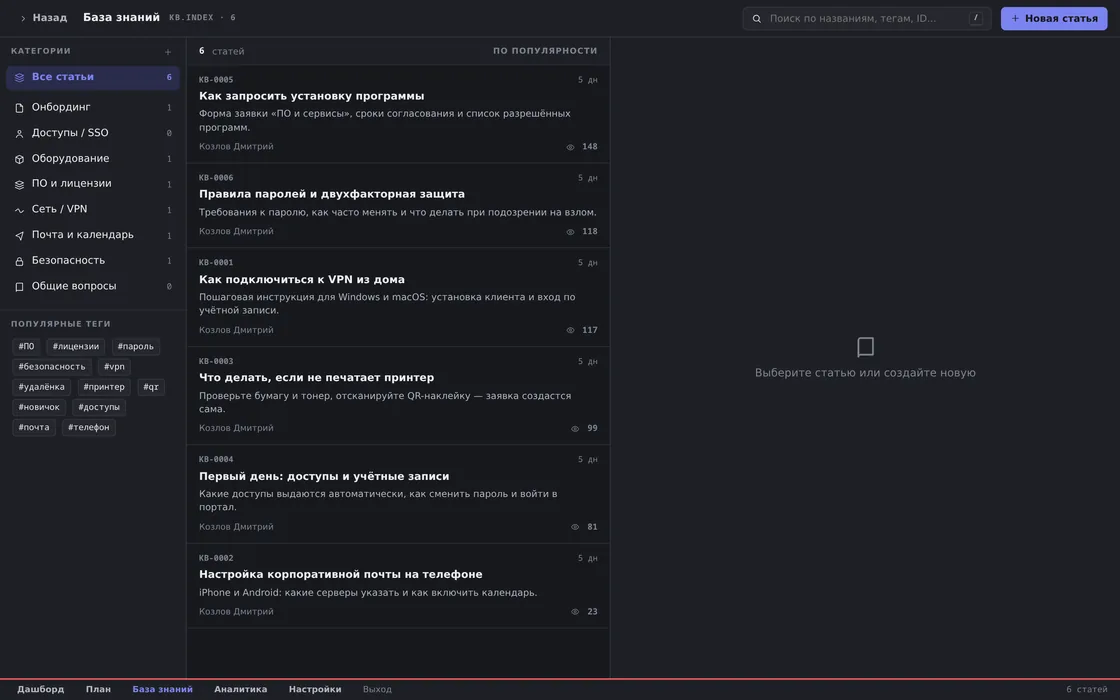This screenshot has width=1120, height=700.
Task: Click the paper-plane icon beside Почта и календарь
Action: click(x=19, y=236)
